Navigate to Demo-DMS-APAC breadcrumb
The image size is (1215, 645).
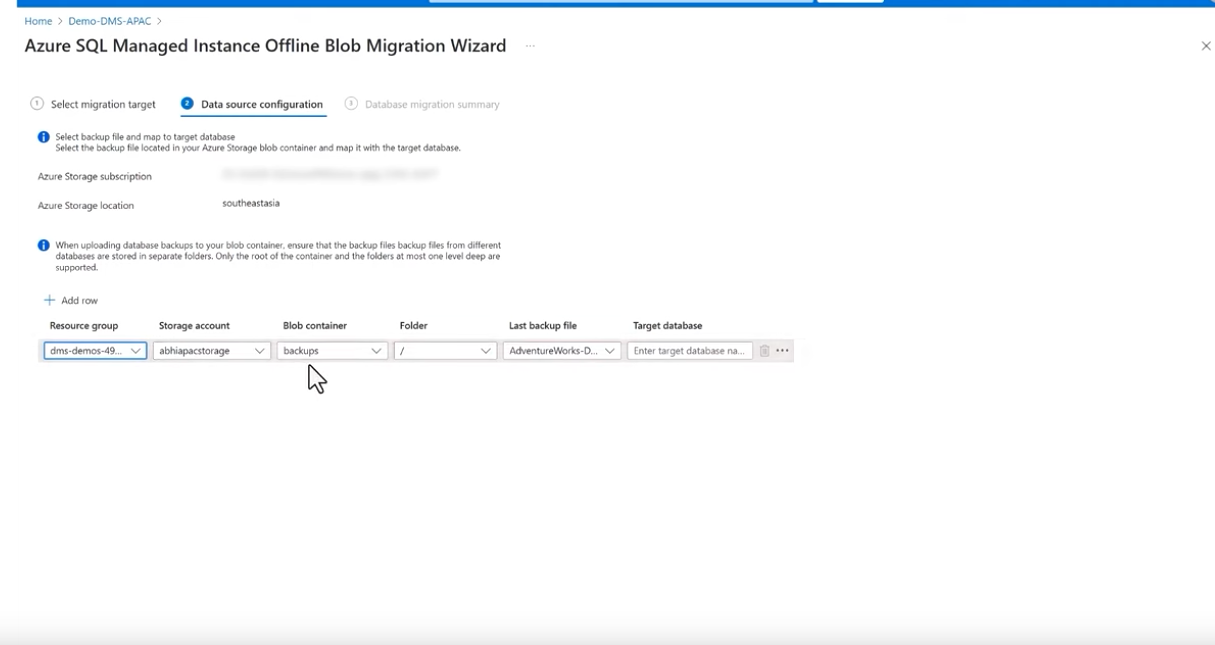(110, 21)
